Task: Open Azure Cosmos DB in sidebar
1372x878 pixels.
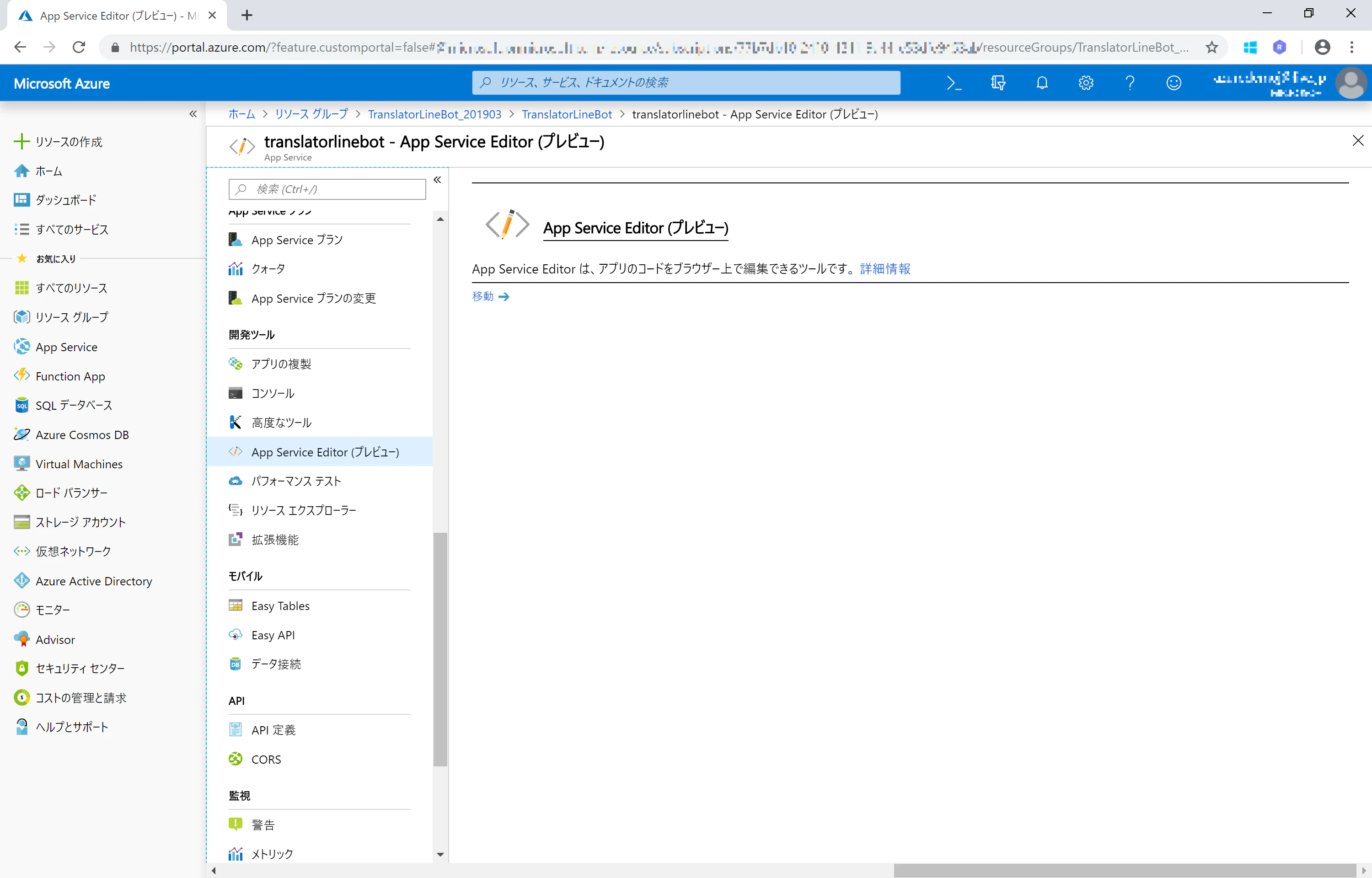Action: point(82,434)
